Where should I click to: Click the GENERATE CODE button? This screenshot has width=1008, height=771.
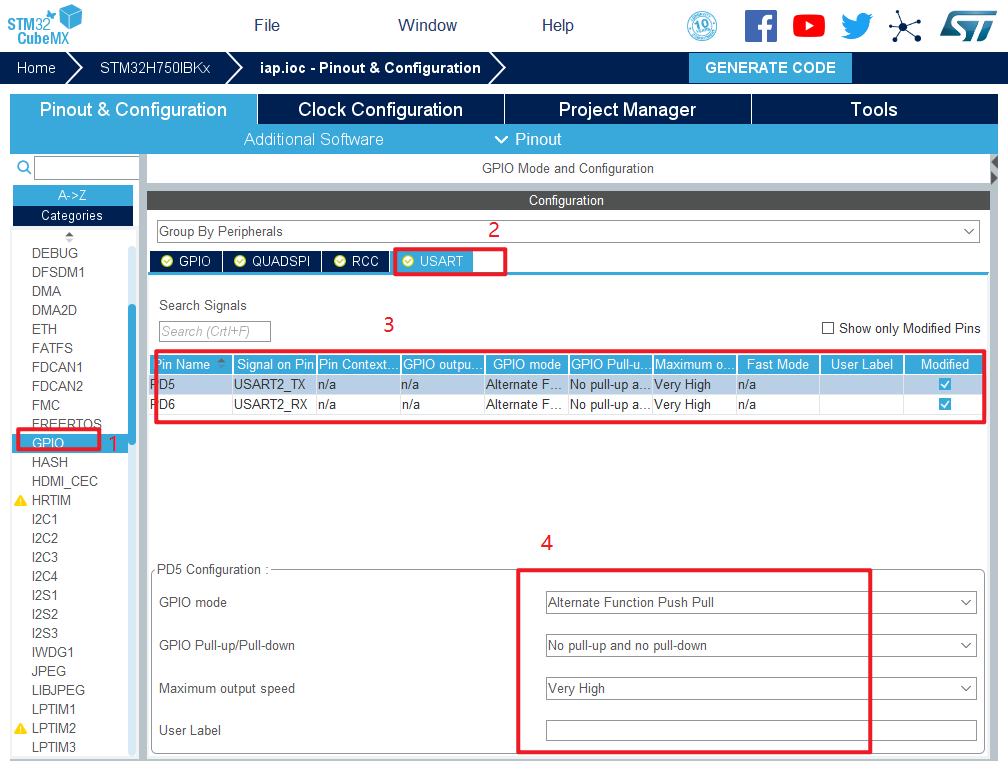pos(770,68)
